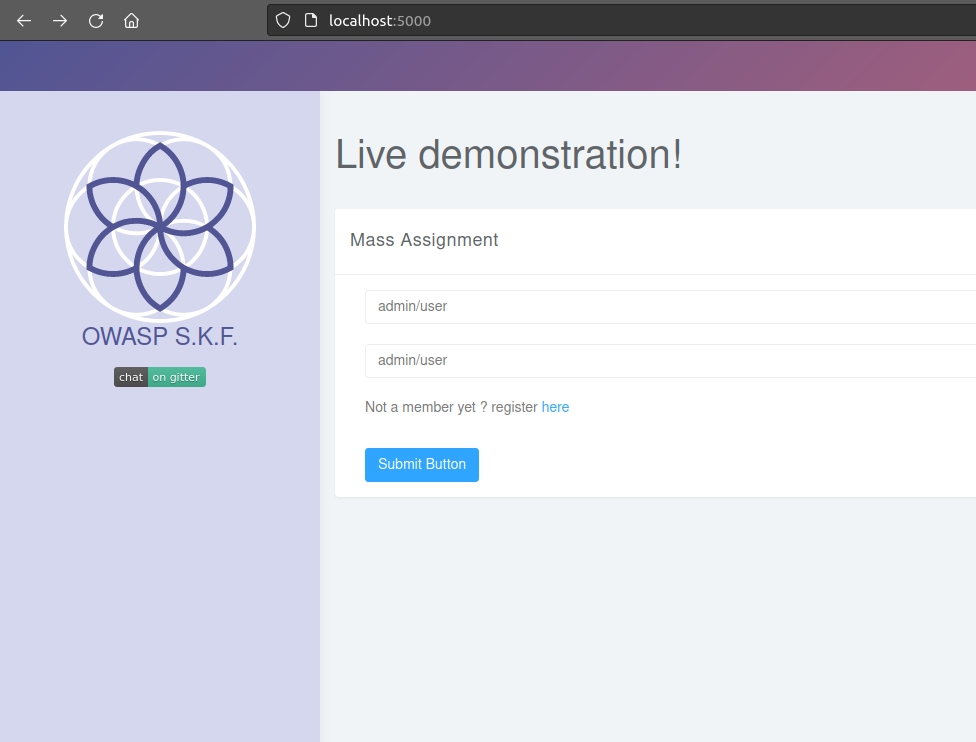This screenshot has height=742, width=976.
Task: Click the tracking protection shield icon
Action: click(x=283, y=20)
